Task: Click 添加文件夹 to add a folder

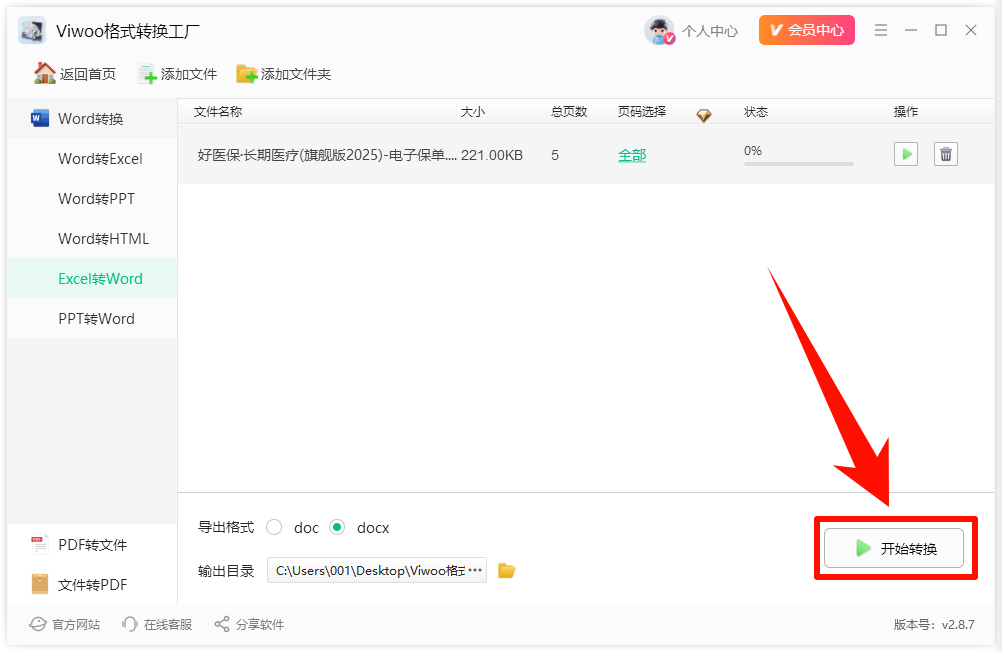Action: 284,74
